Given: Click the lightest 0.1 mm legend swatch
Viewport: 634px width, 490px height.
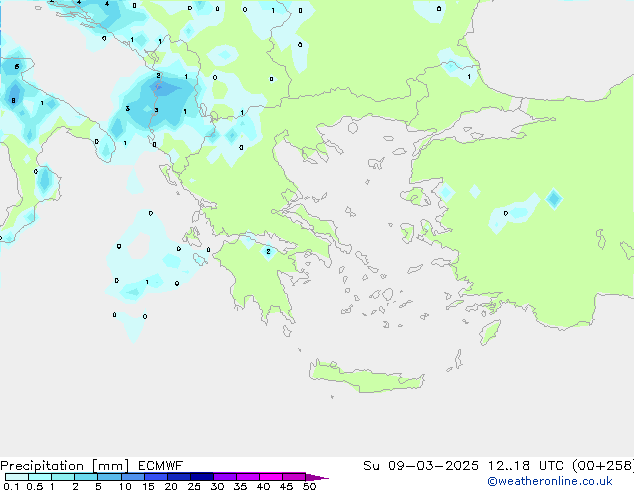Looking at the screenshot, I should 17,477.
